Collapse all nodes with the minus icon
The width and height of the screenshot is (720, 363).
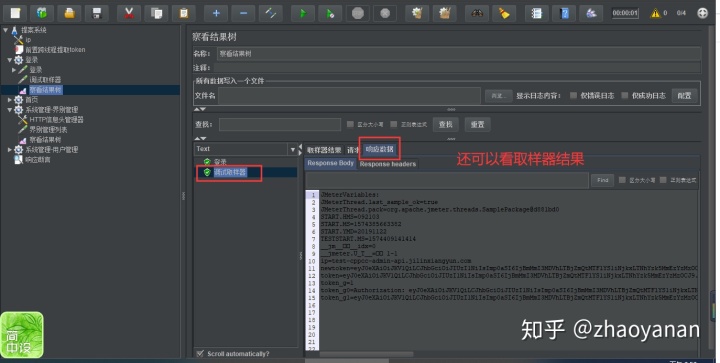click(x=243, y=13)
